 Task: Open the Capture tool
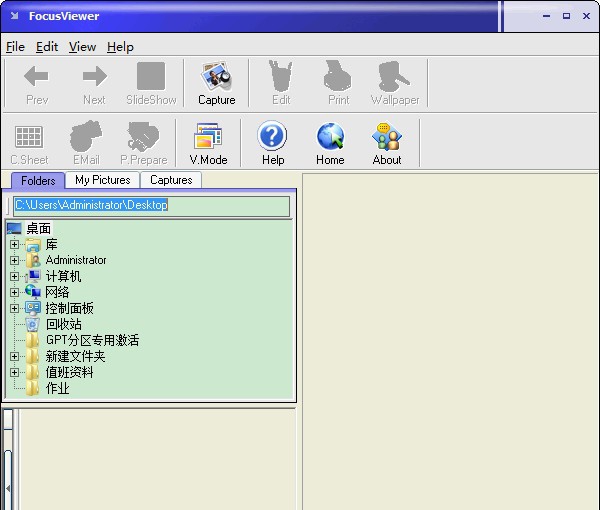[217, 76]
